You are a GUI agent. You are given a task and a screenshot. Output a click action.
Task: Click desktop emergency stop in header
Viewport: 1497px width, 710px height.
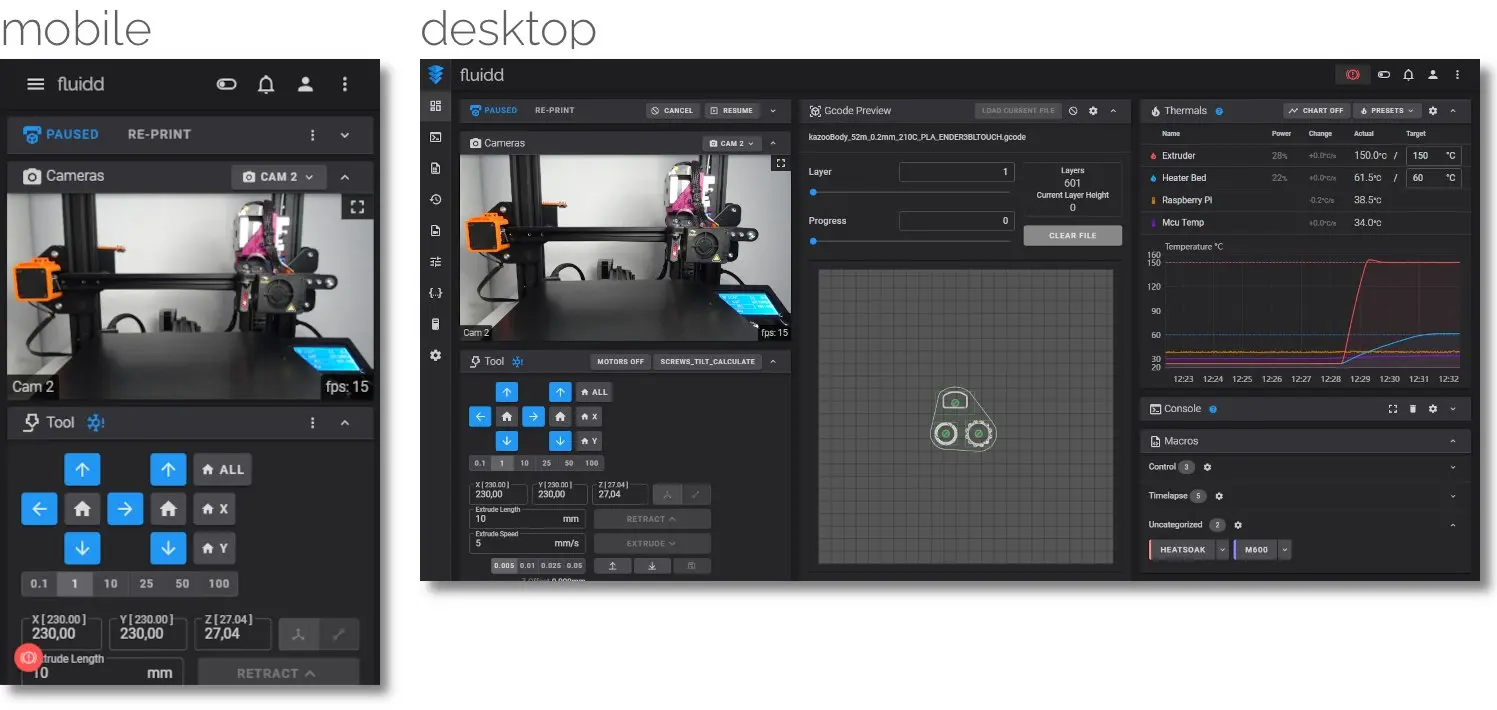click(x=1352, y=74)
